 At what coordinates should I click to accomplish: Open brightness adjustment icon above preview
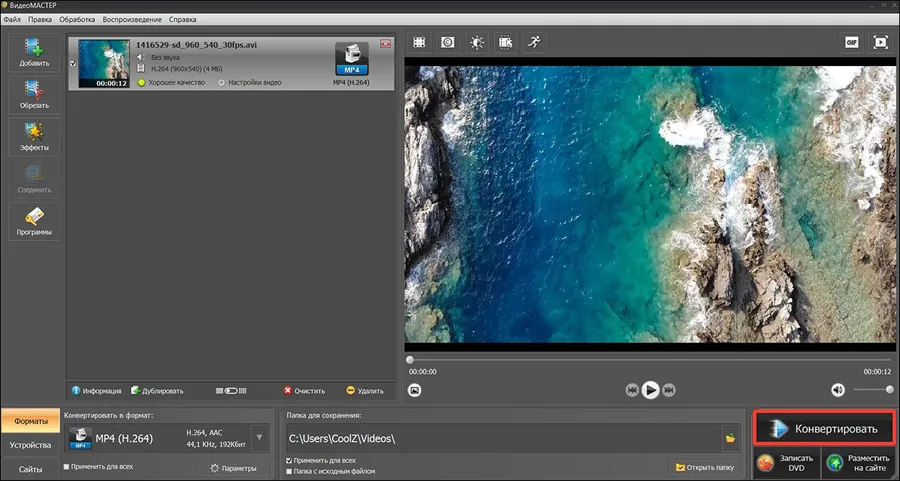click(x=477, y=42)
